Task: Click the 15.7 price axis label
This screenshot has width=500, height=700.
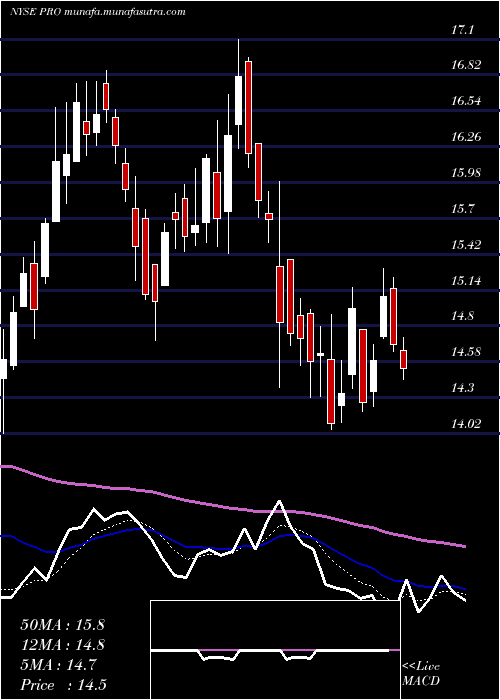Action: pos(463,208)
